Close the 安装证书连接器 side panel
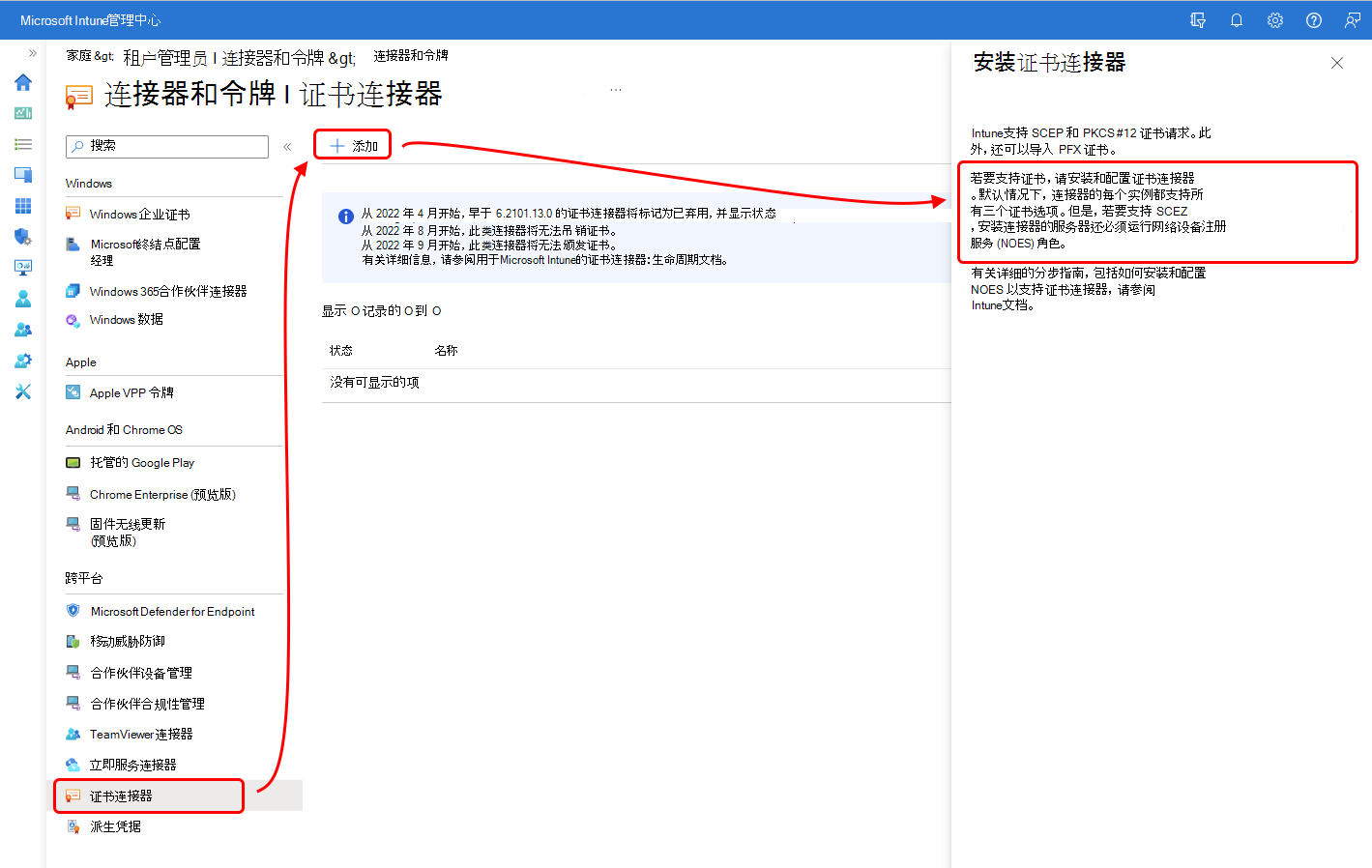Screen dimensions: 1372x868 point(1337,63)
